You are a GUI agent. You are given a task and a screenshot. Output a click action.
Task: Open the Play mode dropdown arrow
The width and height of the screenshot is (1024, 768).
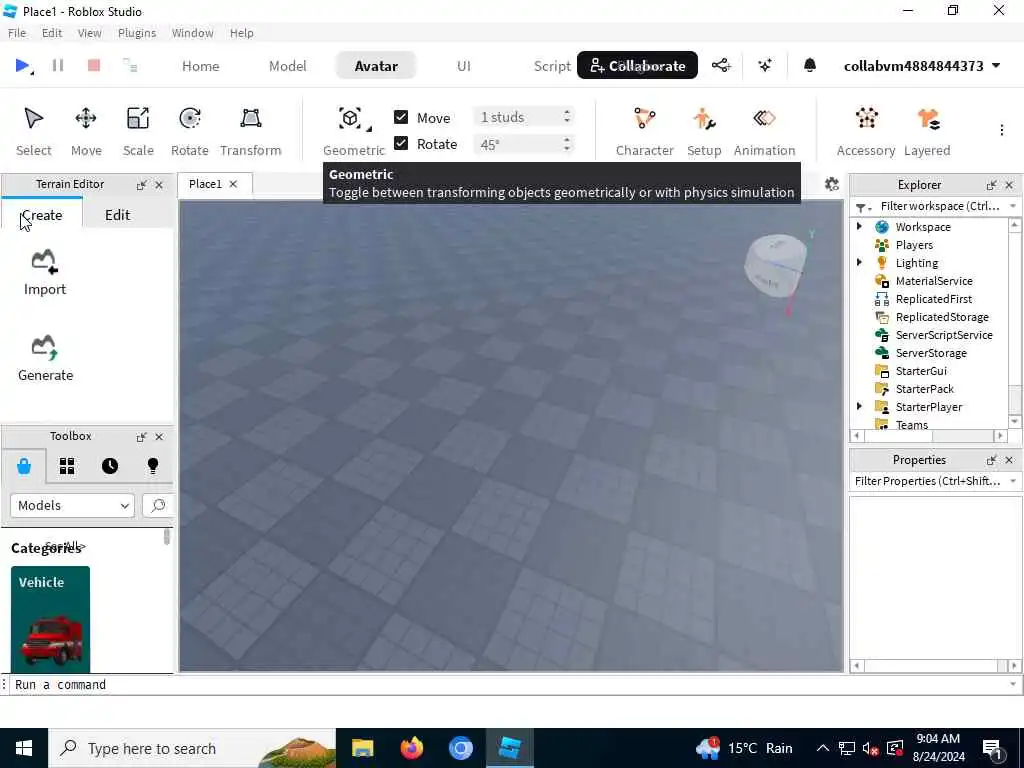(32, 72)
